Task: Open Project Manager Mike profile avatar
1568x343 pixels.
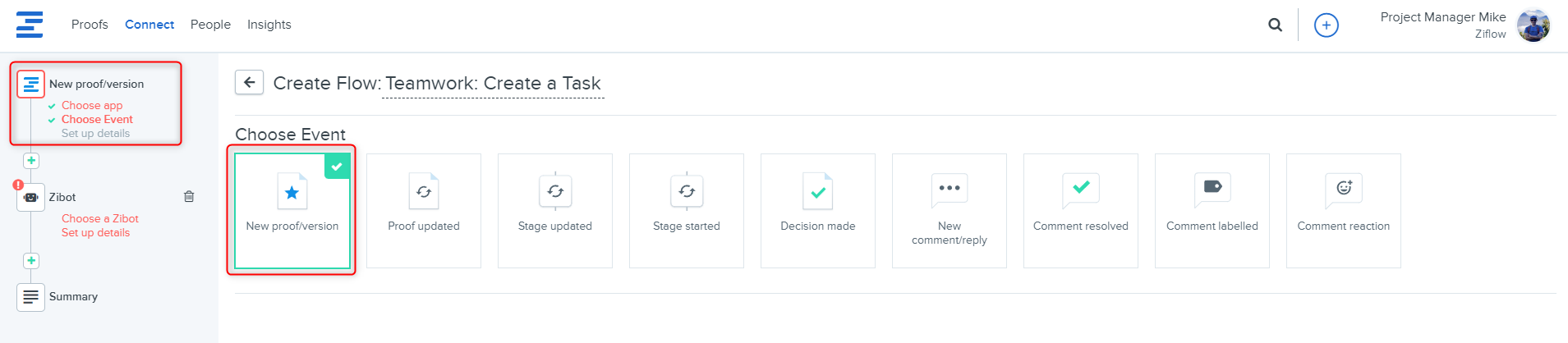Action: (x=1533, y=25)
